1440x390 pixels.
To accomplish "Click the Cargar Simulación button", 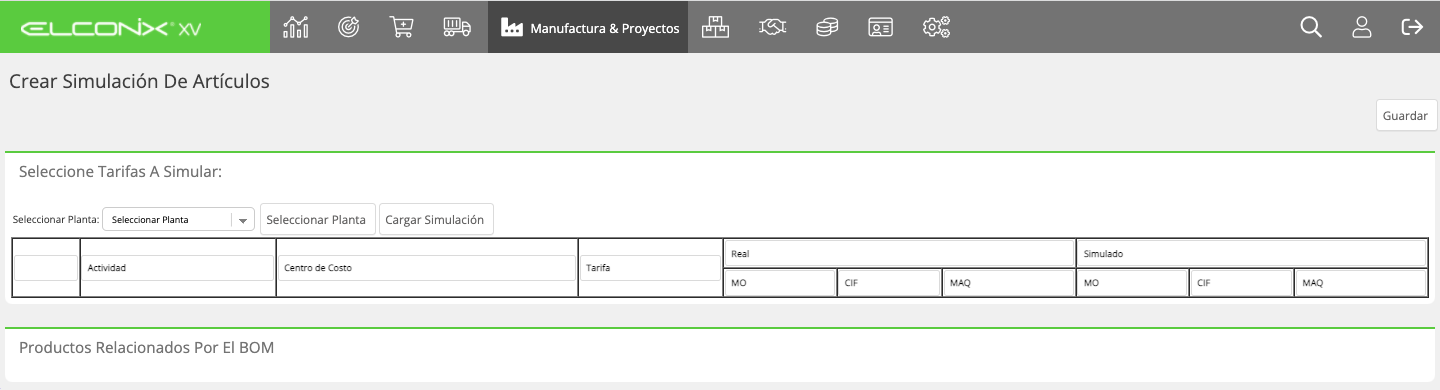I will point(435,220).
